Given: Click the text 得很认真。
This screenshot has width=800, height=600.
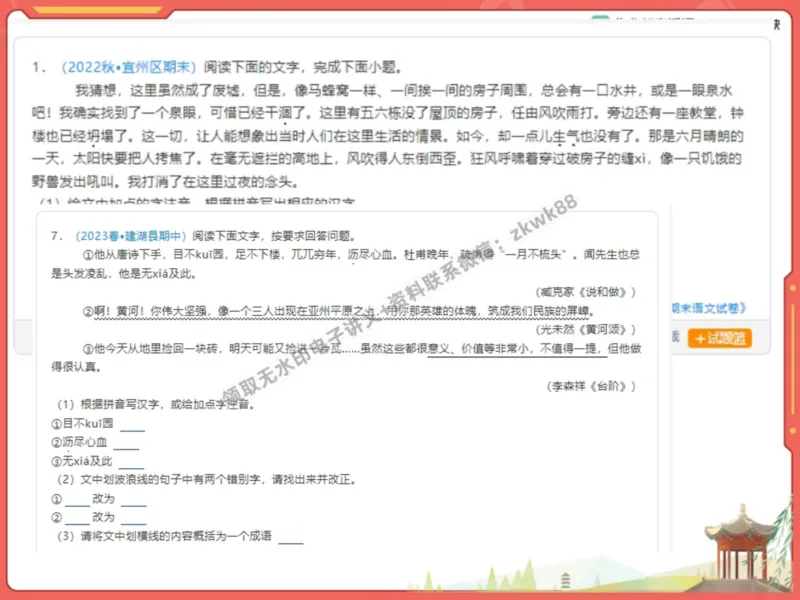Looking at the screenshot, I should pos(76,367).
